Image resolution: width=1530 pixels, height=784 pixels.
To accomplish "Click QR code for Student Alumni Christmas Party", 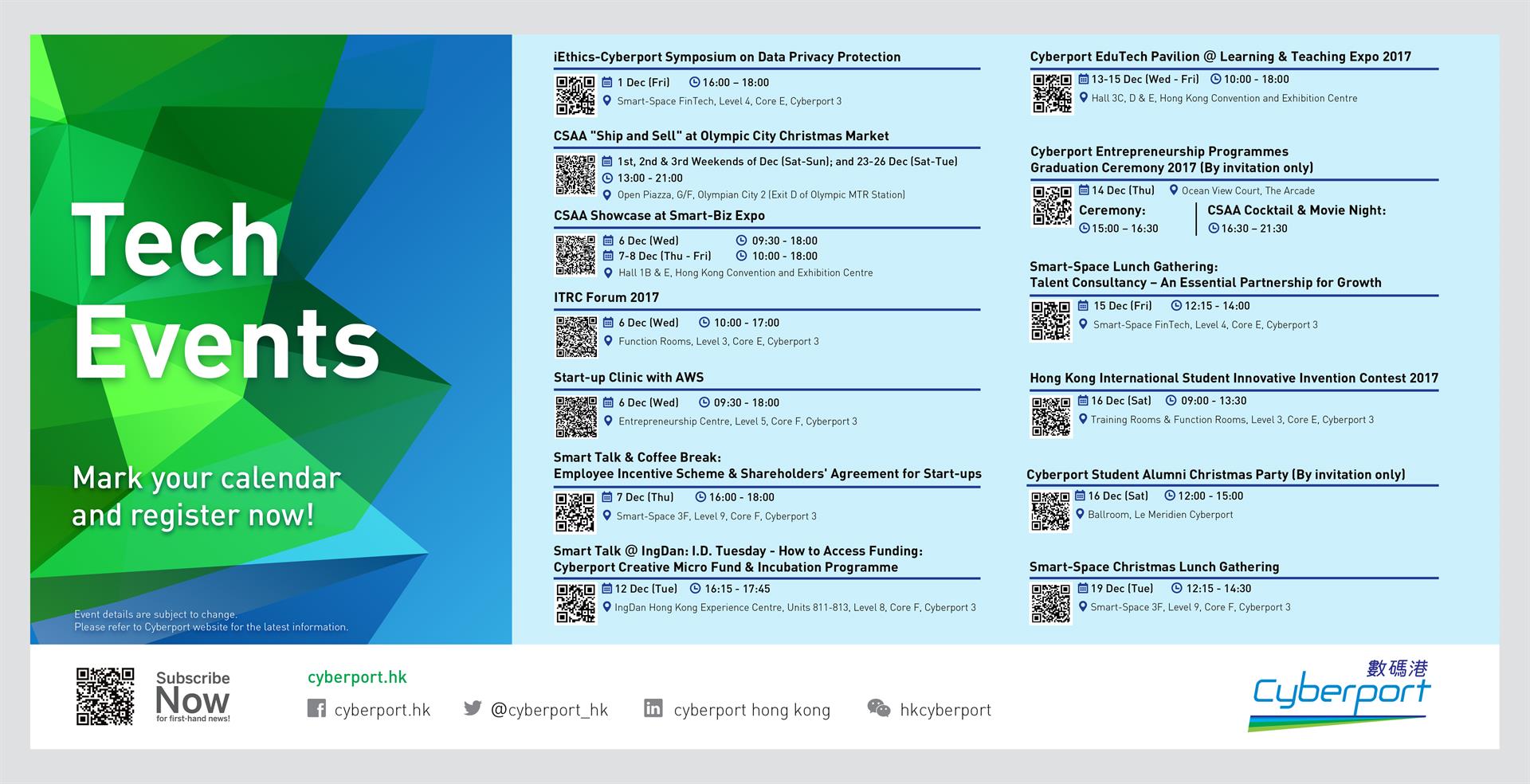I will click(1051, 511).
